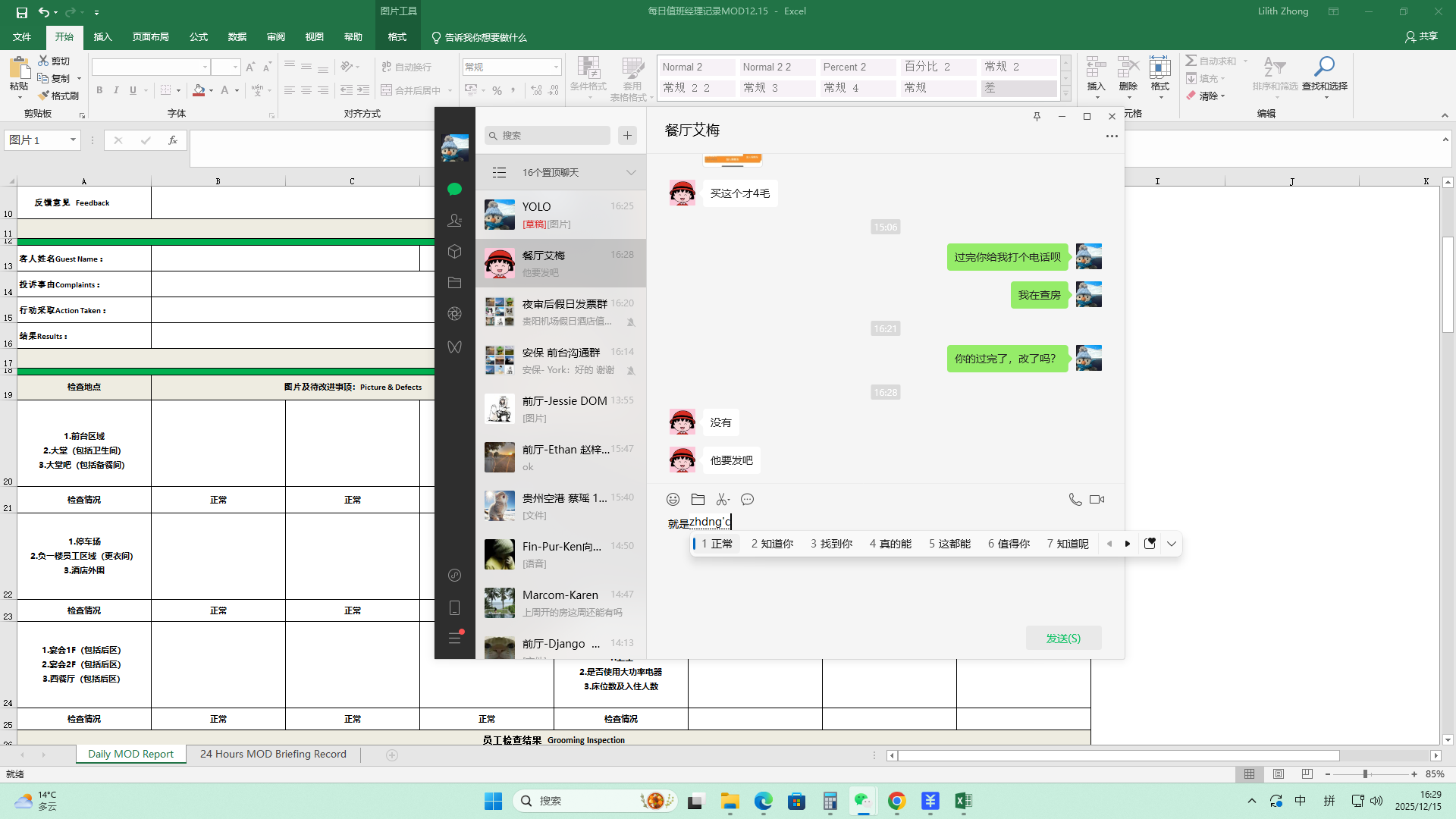Open WeChat favorites cube icon
Image resolution: width=1456 pixels, height=819 pixels.
tap(454, 251)
